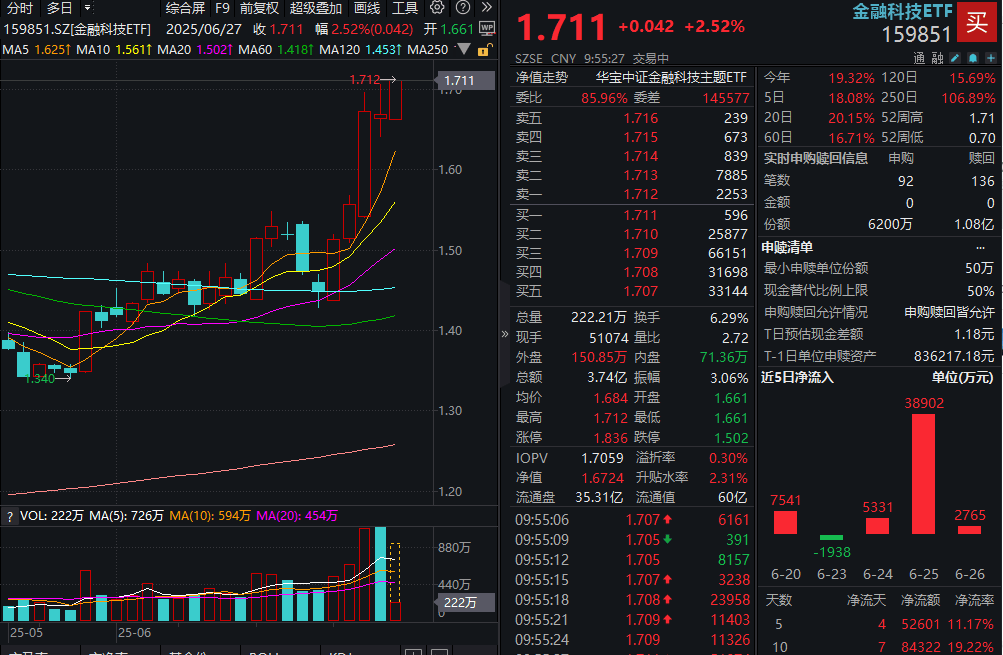The height and width of the screenshot is (655, 1003).
Task: Click the 6-23 net outflow bar -1938
Action: 831,537
